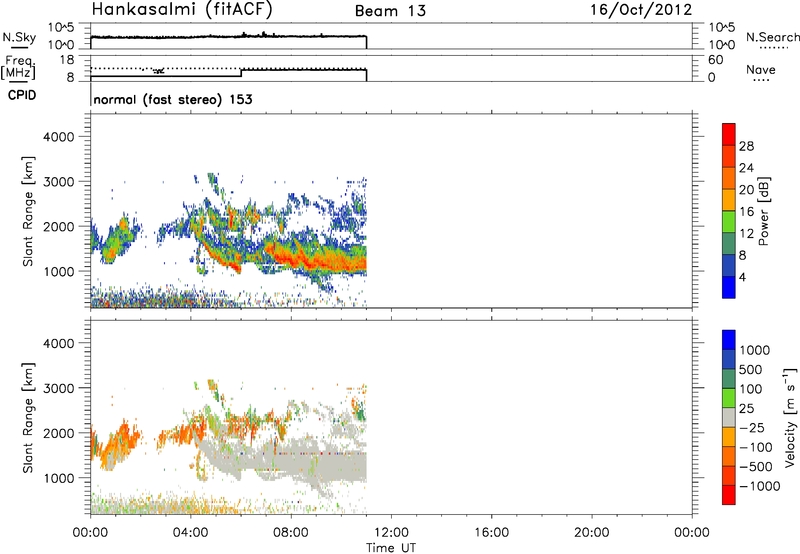Image resolution: width=800 pixels, height=554 pixels.
Task: Click the '04:00' time tick label
Action: click(x=190, y=533)
